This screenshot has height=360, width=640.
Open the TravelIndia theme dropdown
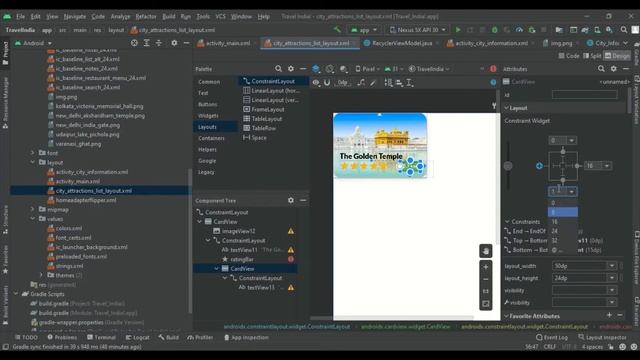[x=429, y=69]
